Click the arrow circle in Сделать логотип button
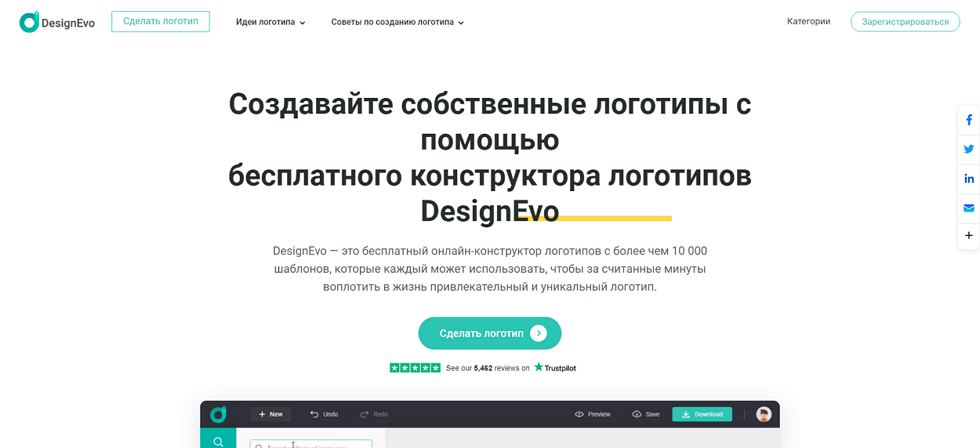Viewport: 980px width, 448px height. tap(538, 333)
